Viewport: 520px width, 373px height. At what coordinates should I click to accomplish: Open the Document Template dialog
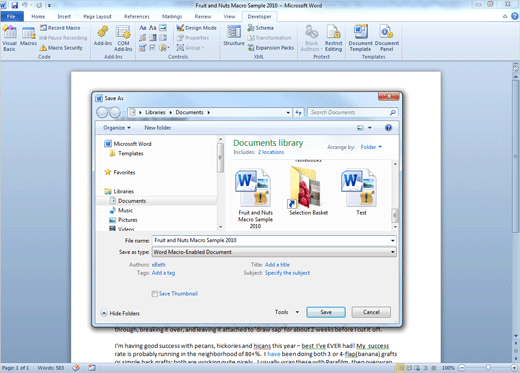[360, 38]
